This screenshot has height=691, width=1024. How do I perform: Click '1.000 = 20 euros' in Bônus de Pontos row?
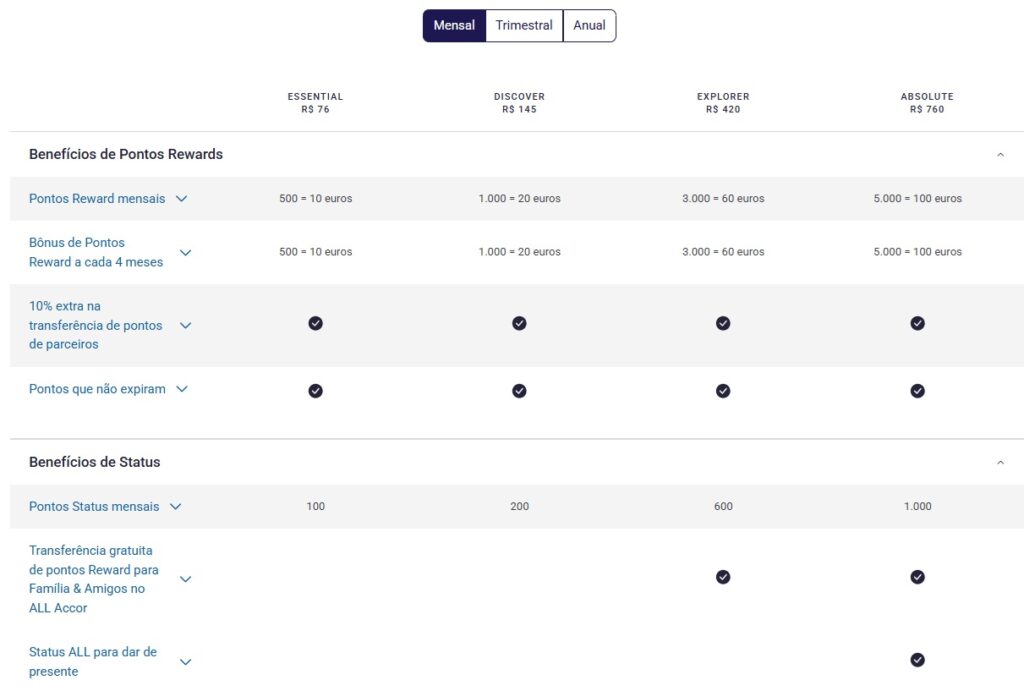(519, 252)
